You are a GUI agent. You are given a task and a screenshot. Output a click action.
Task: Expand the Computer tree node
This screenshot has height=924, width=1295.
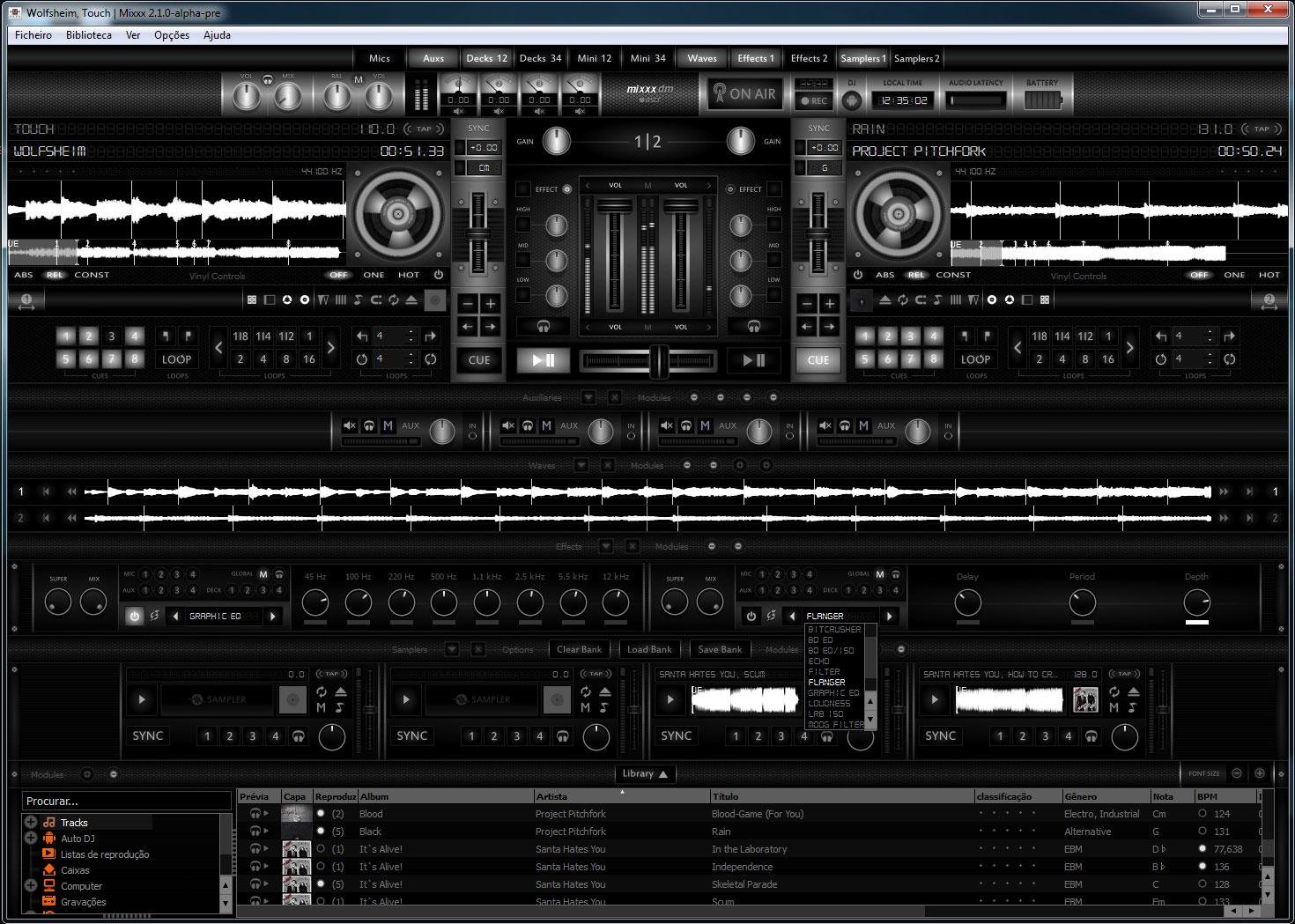point(31,885)
